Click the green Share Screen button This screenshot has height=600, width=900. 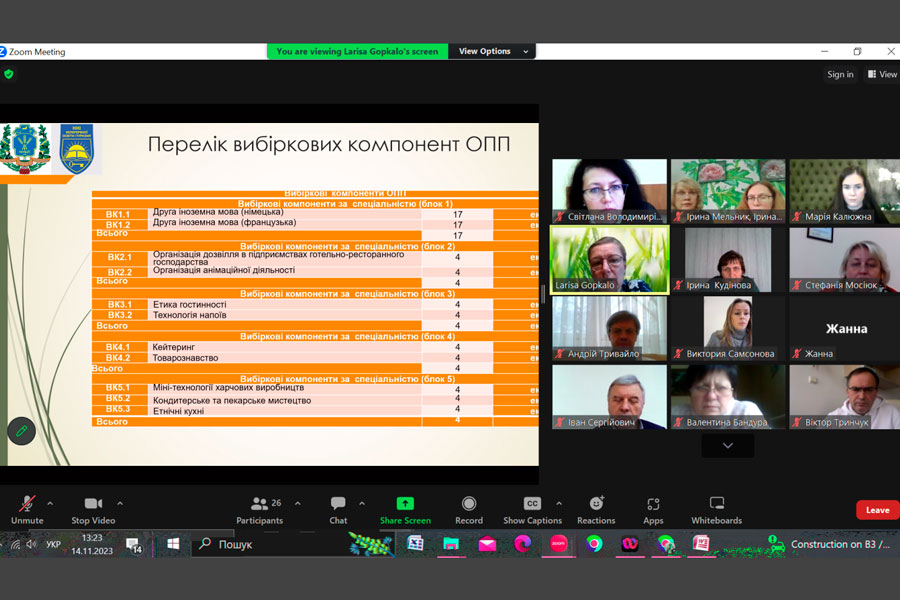click(405, 510)
